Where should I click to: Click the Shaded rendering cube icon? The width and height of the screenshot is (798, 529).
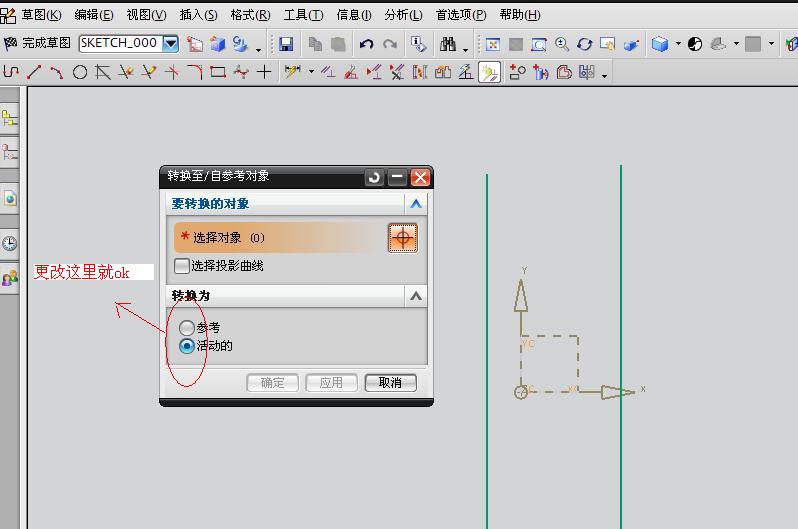point(660,44)
